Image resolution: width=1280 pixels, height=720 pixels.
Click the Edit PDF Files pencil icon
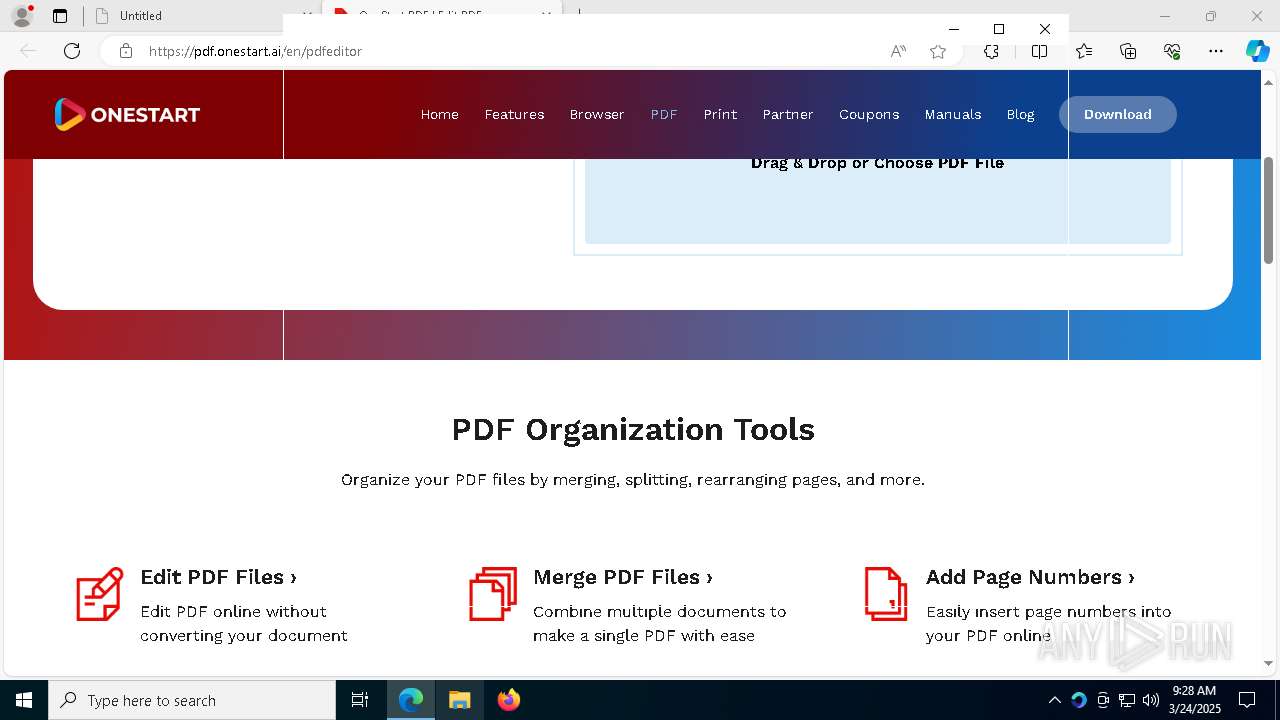[100, 594]
